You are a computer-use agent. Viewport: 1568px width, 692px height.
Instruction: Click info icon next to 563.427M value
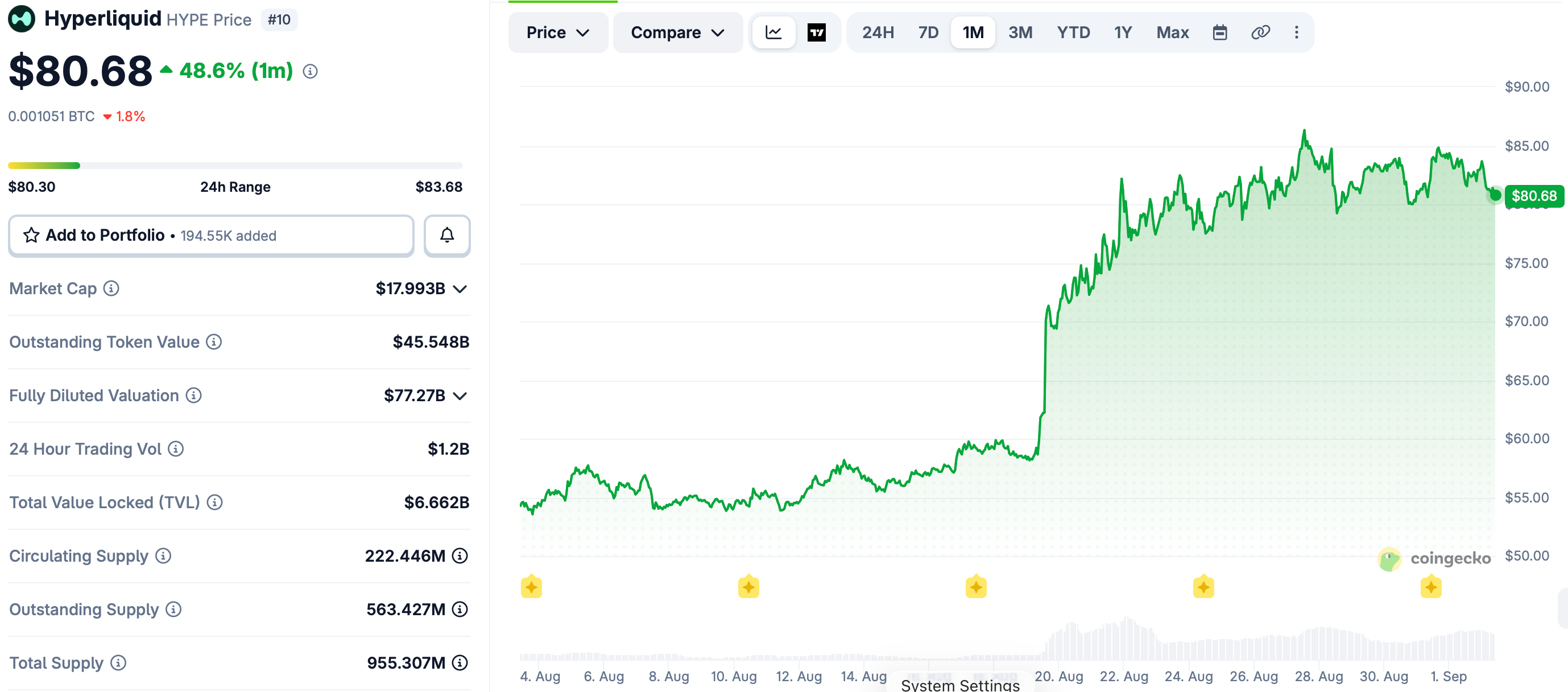click(x=460, y=609)
